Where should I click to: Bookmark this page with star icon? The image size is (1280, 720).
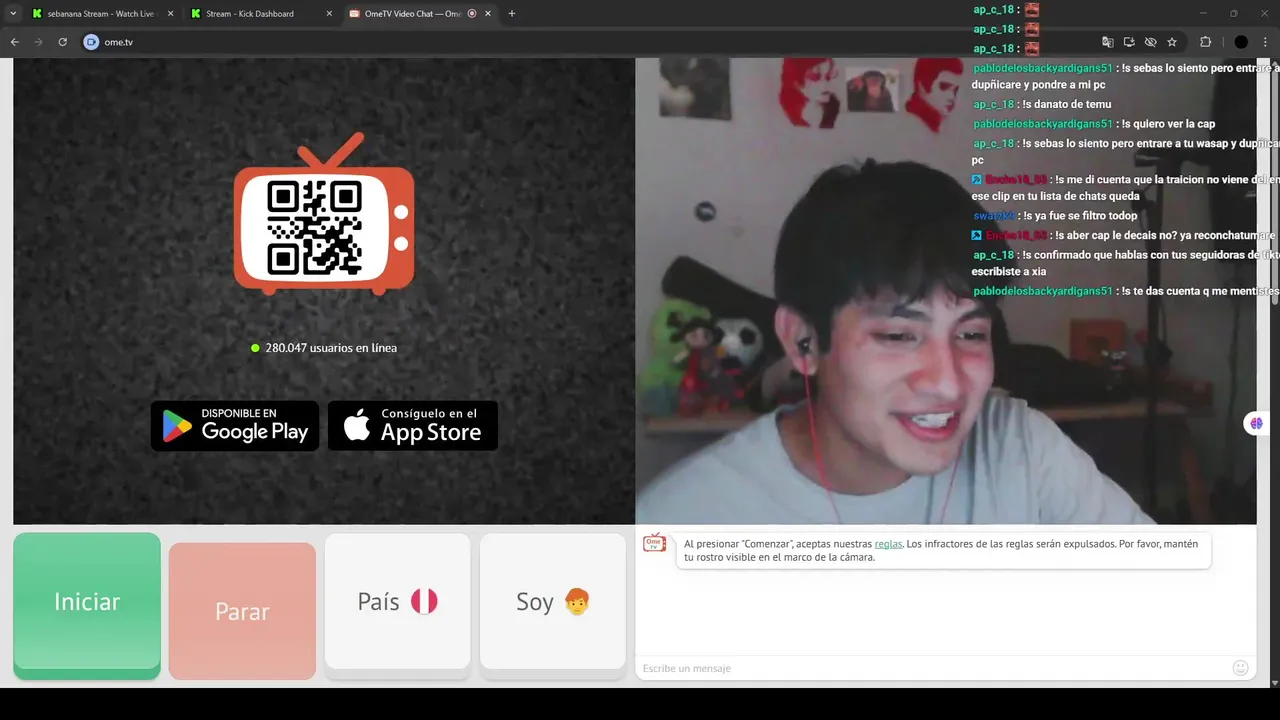click(x=1172, y=42)
